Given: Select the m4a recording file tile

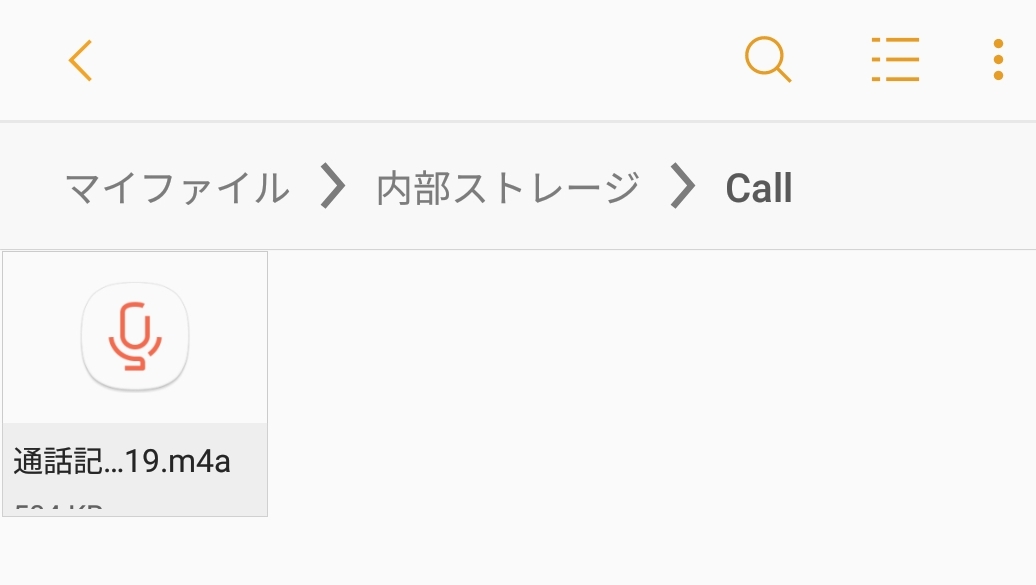Looking at the screenshot, I should 135,383.
